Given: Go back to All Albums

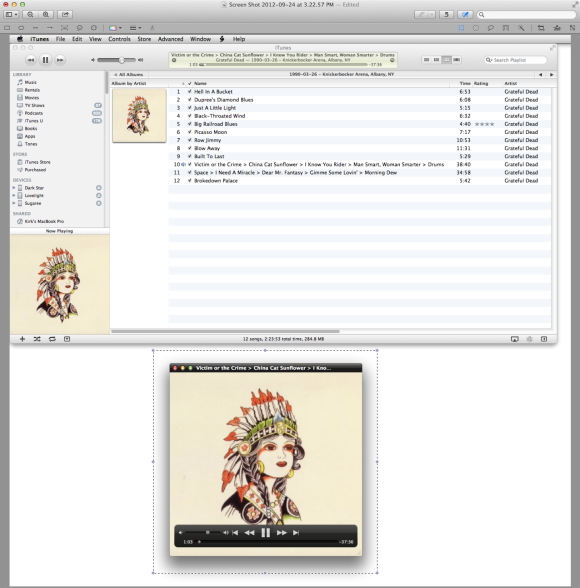Looking at the screenshot, I should [x=129, y=75].
